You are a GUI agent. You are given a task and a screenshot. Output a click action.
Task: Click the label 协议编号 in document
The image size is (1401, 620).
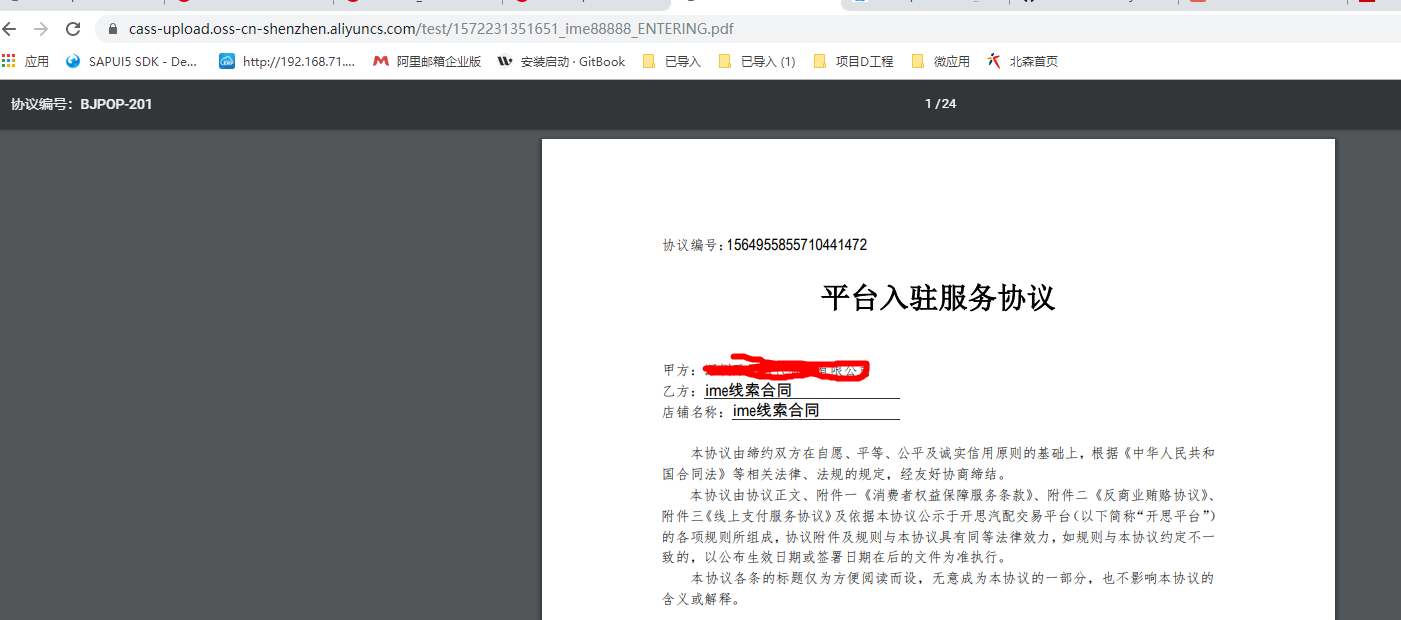click(x=691, y=245)
